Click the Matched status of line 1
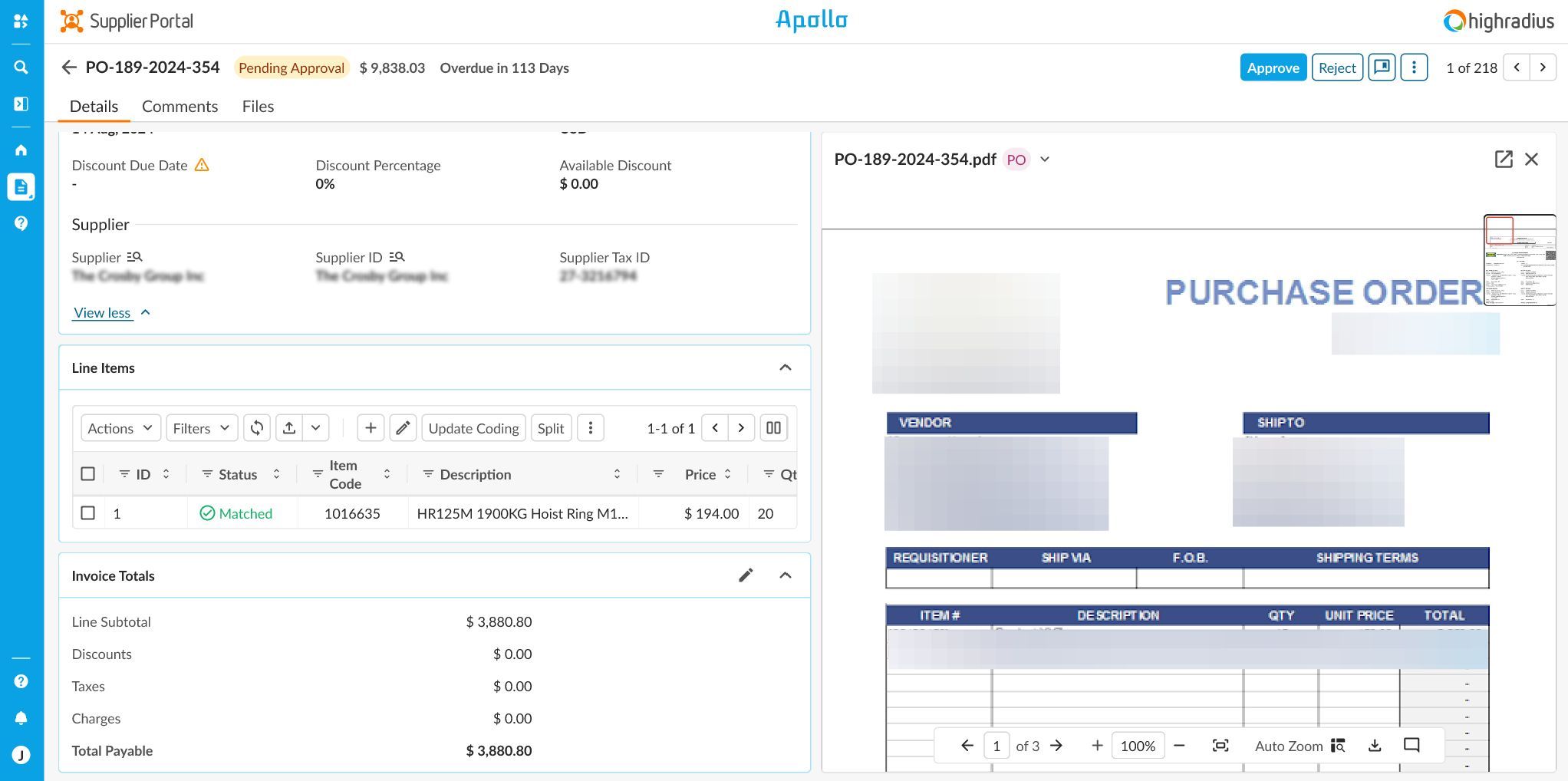 pyautogui.click(x=236, y=513)
